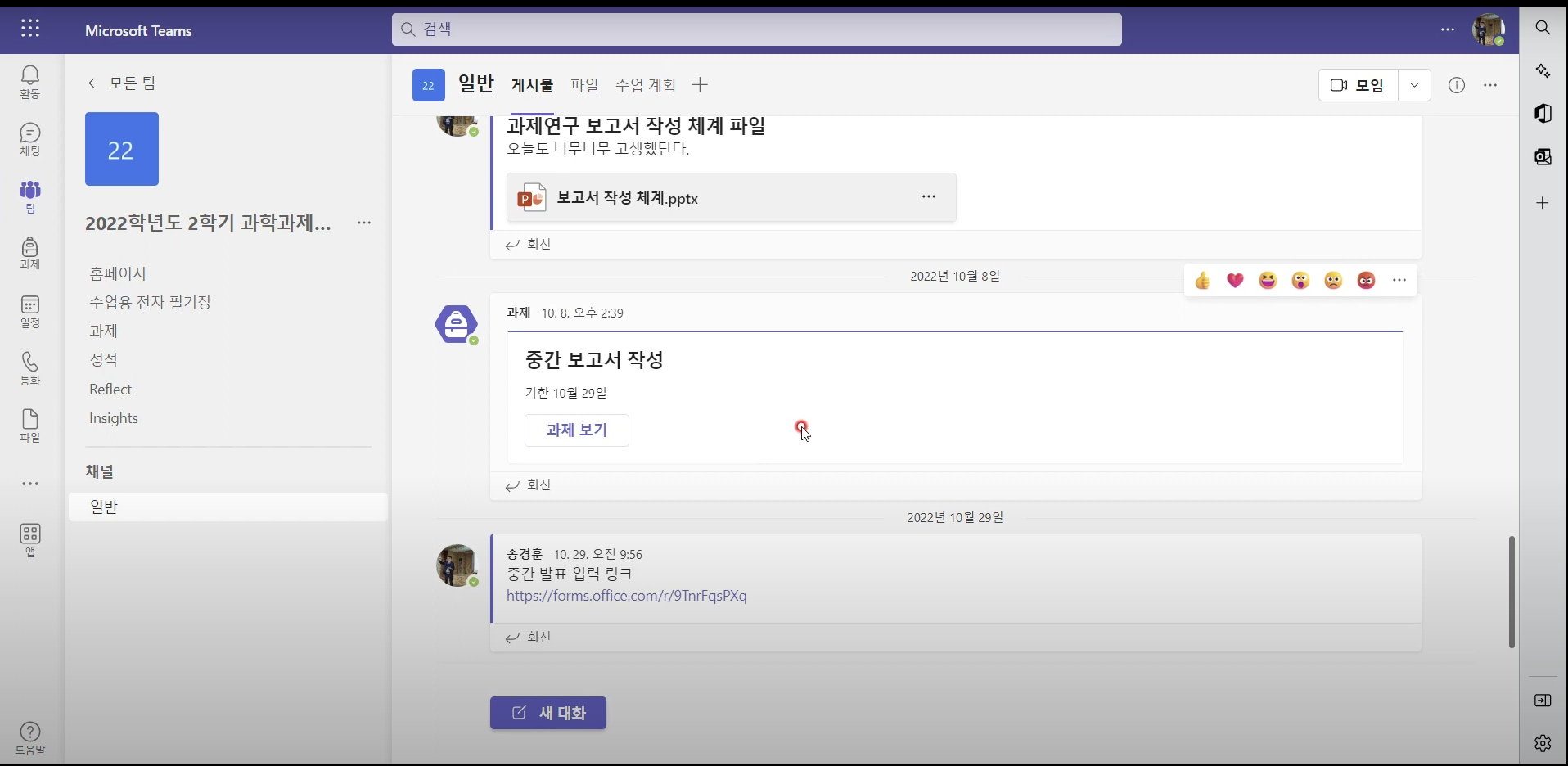Click the search (검색) input field
The image size is (1568, 766).
coord(756,29)
